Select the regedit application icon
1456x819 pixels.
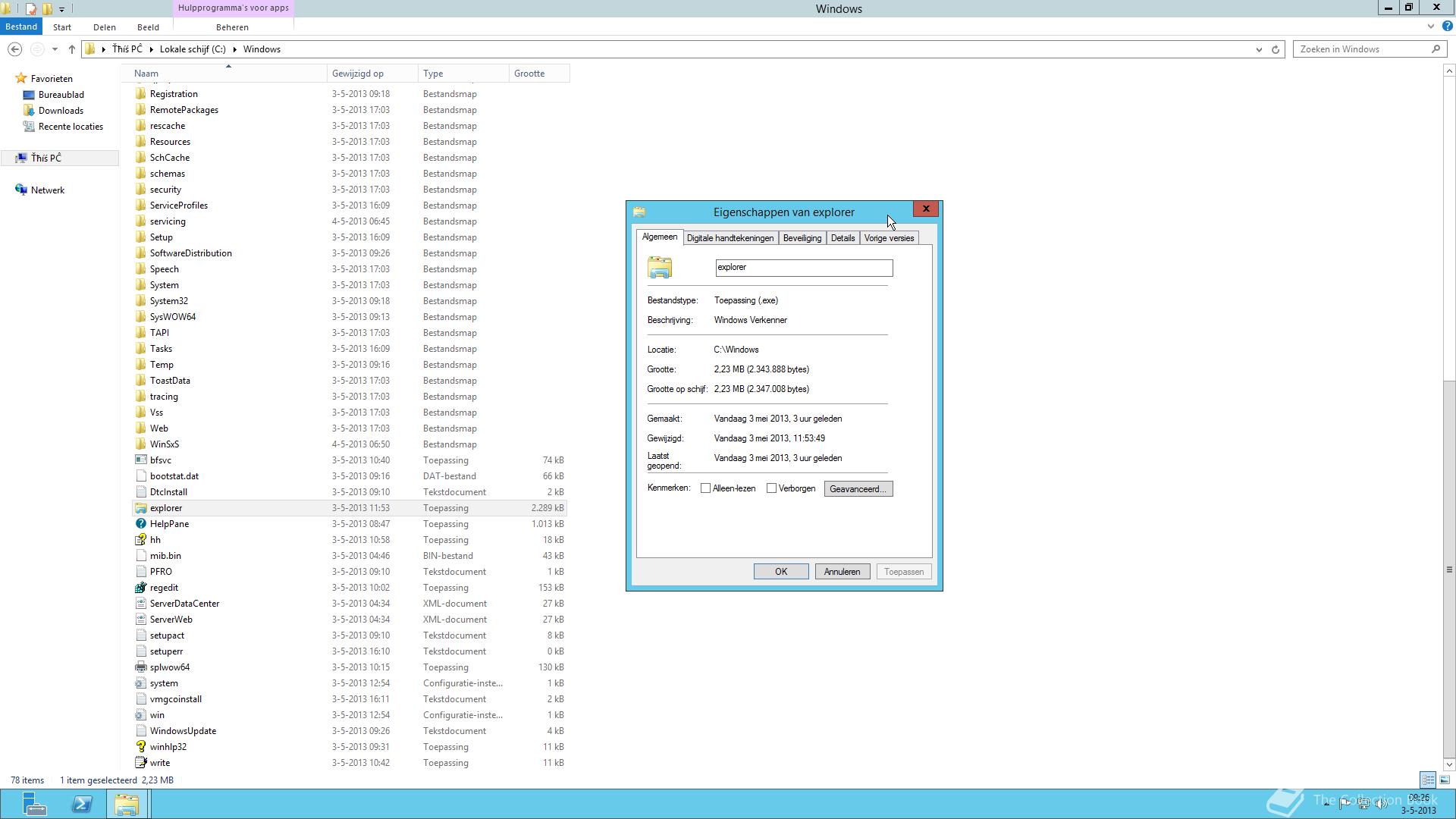[140, 588]
